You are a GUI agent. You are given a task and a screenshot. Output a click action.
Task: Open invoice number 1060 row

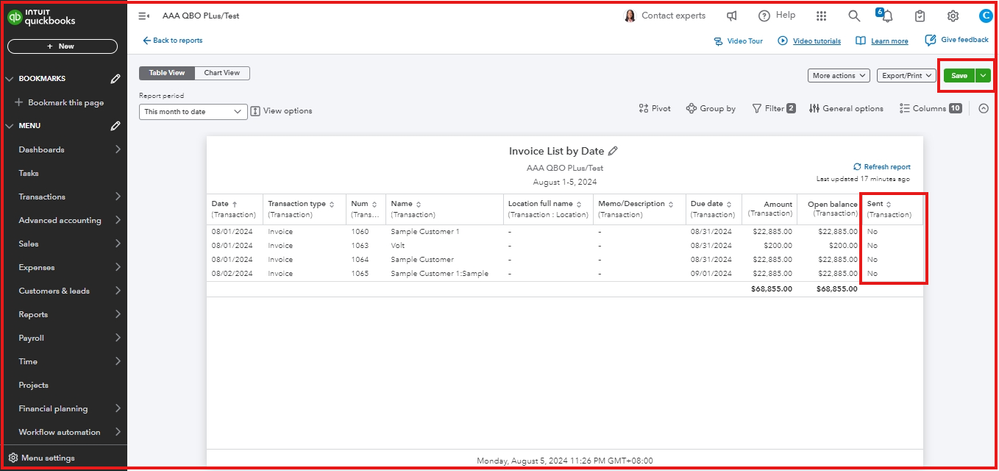(564, 232)
